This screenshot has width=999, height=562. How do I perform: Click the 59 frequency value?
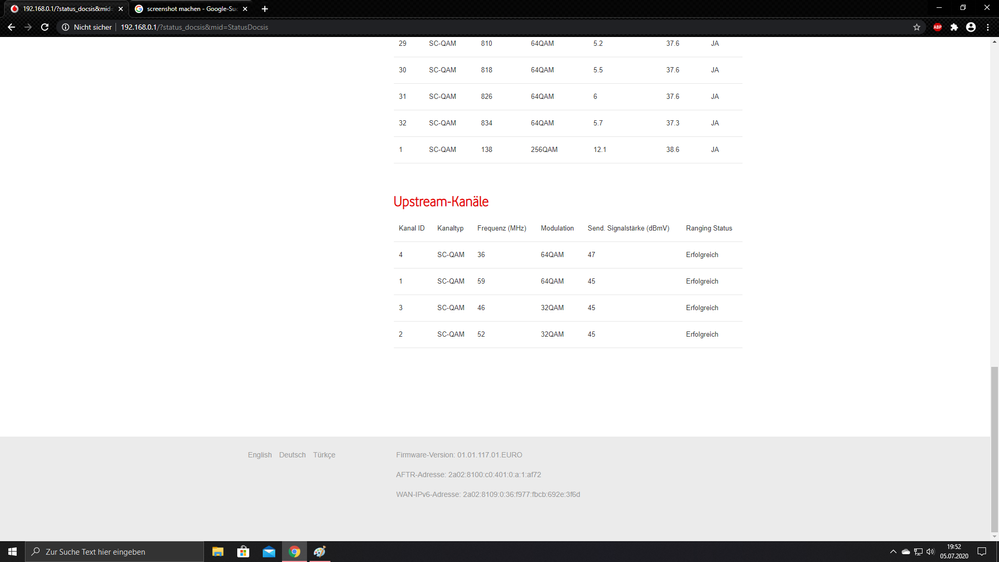[481, 281]
